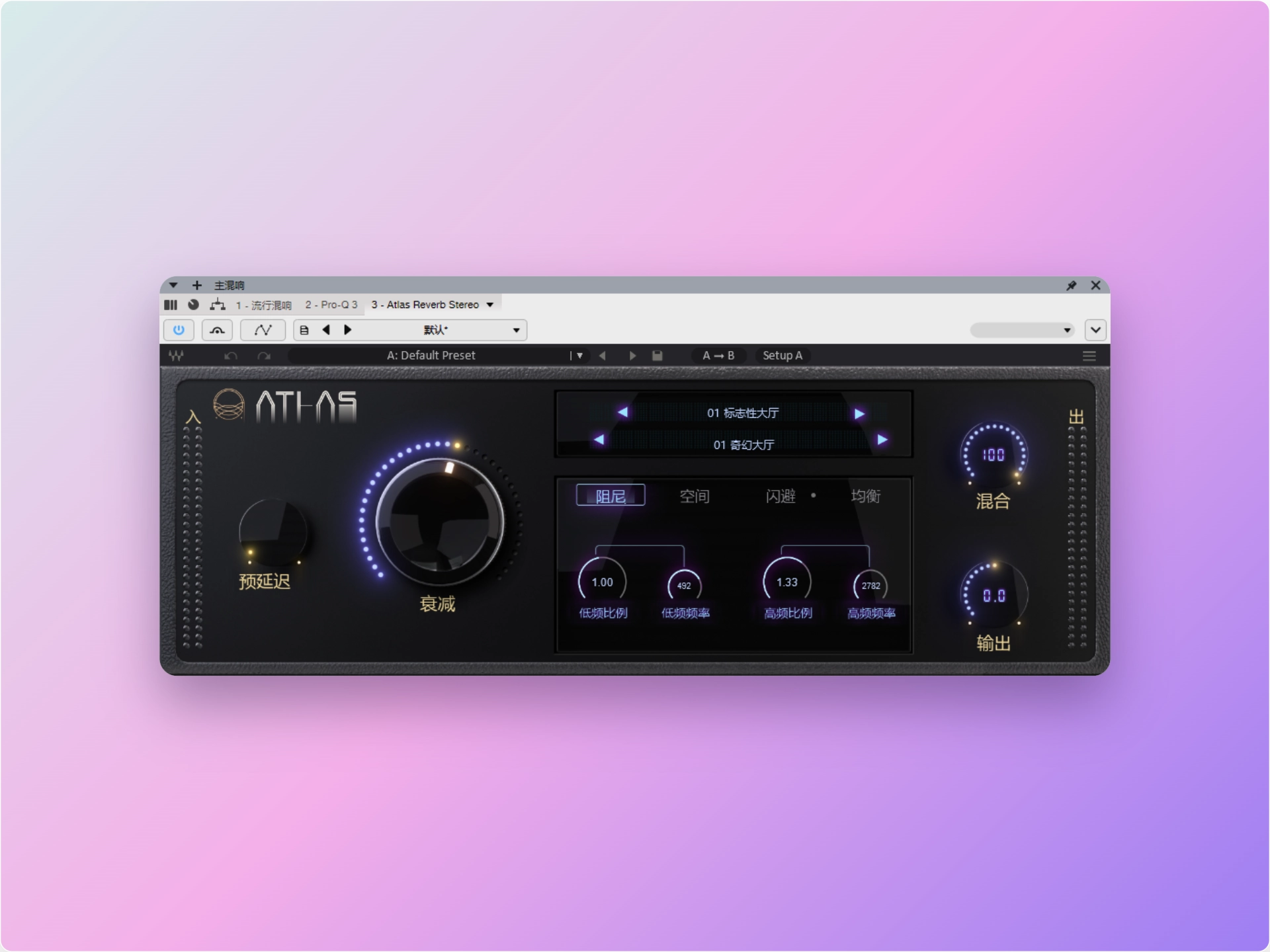Select previous category before 01 标志性大厅
The height and width of the screenshot is (952, 1270).
(x=622, y=413)
